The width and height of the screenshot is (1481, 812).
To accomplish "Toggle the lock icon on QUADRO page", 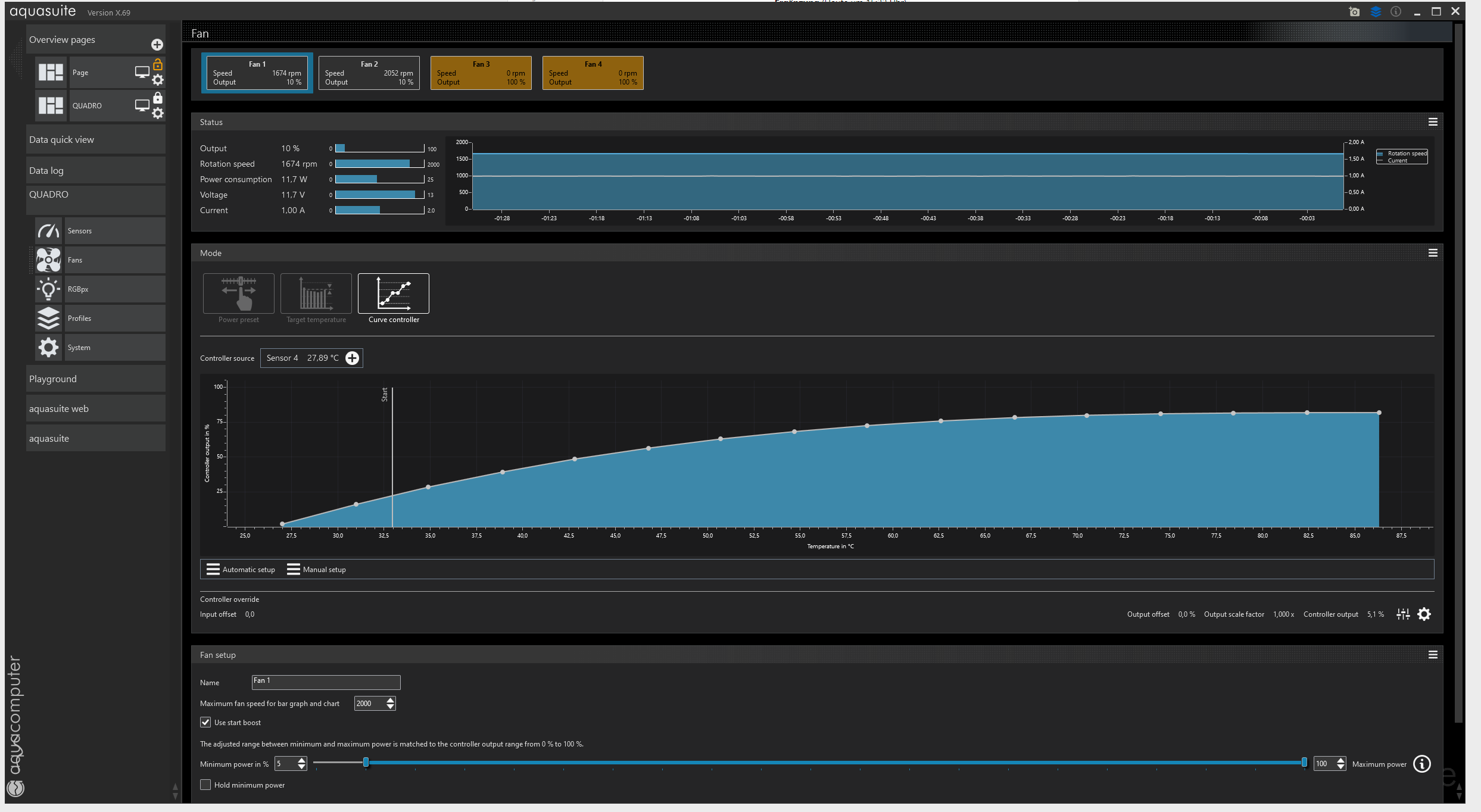I will (158, 98).
